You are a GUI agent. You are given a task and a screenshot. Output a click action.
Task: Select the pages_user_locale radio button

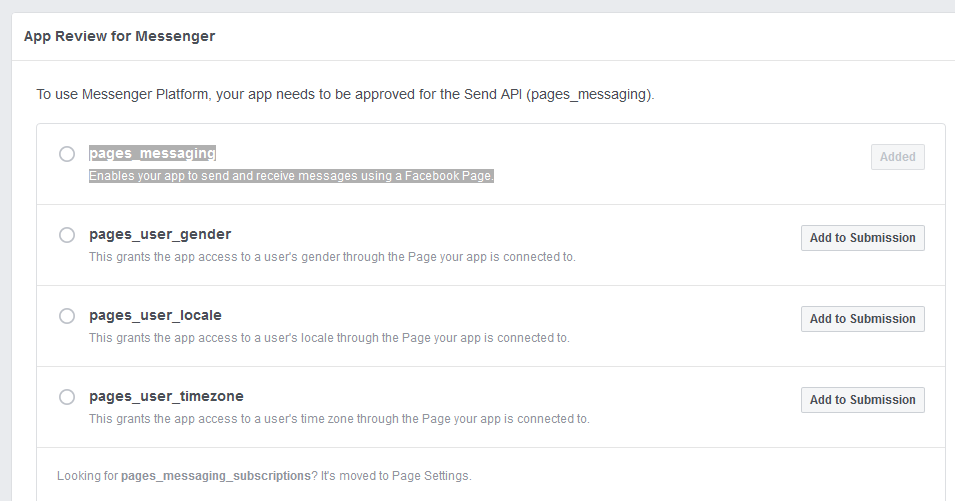tap(67, 316)
